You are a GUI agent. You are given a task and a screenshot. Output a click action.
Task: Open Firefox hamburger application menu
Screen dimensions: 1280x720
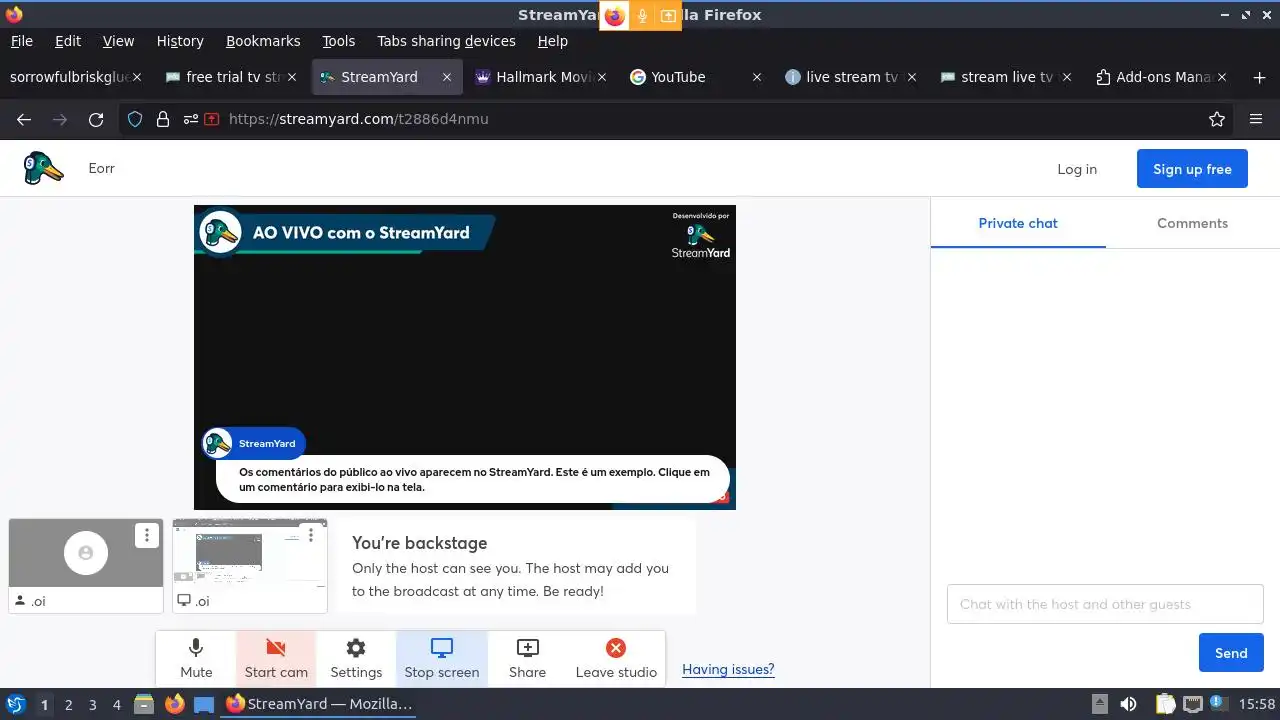pos(1256,119)
